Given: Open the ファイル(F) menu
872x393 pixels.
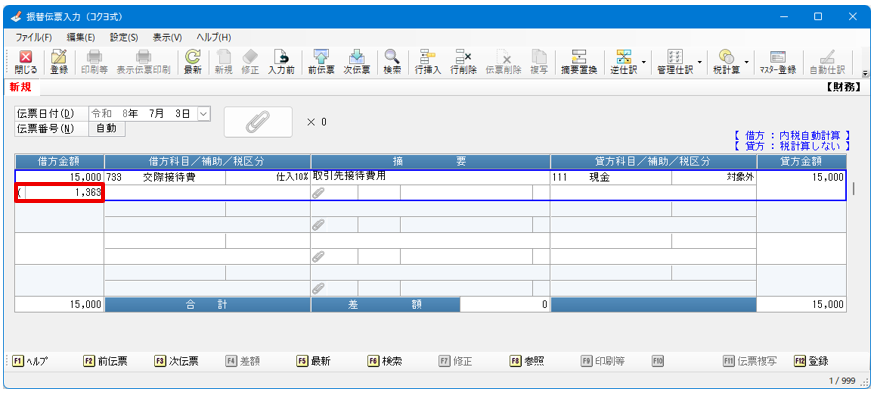Looking at the screenshot, I should click(x=34, y=38).
